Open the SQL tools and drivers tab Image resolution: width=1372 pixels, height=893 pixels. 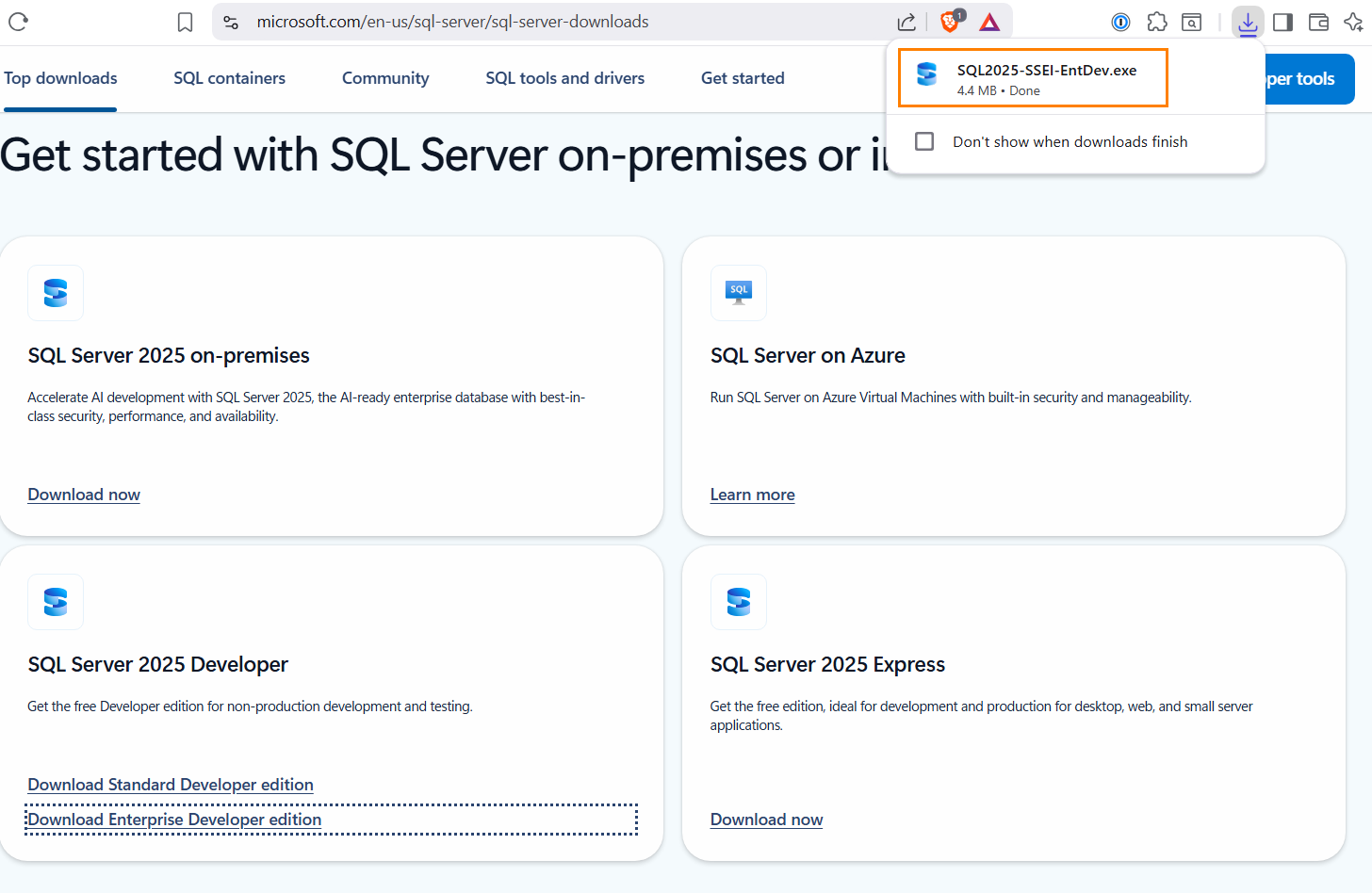point(564,78)
